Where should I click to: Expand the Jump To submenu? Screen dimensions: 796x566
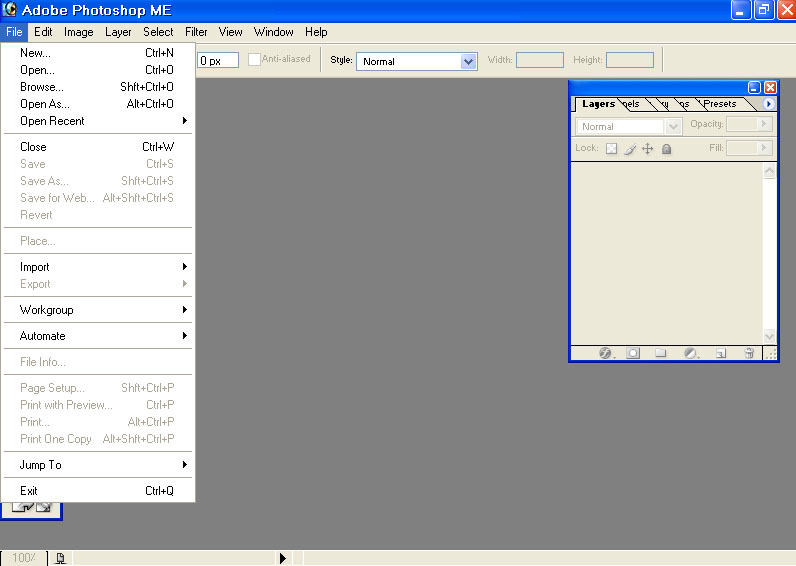click(97, 465)
